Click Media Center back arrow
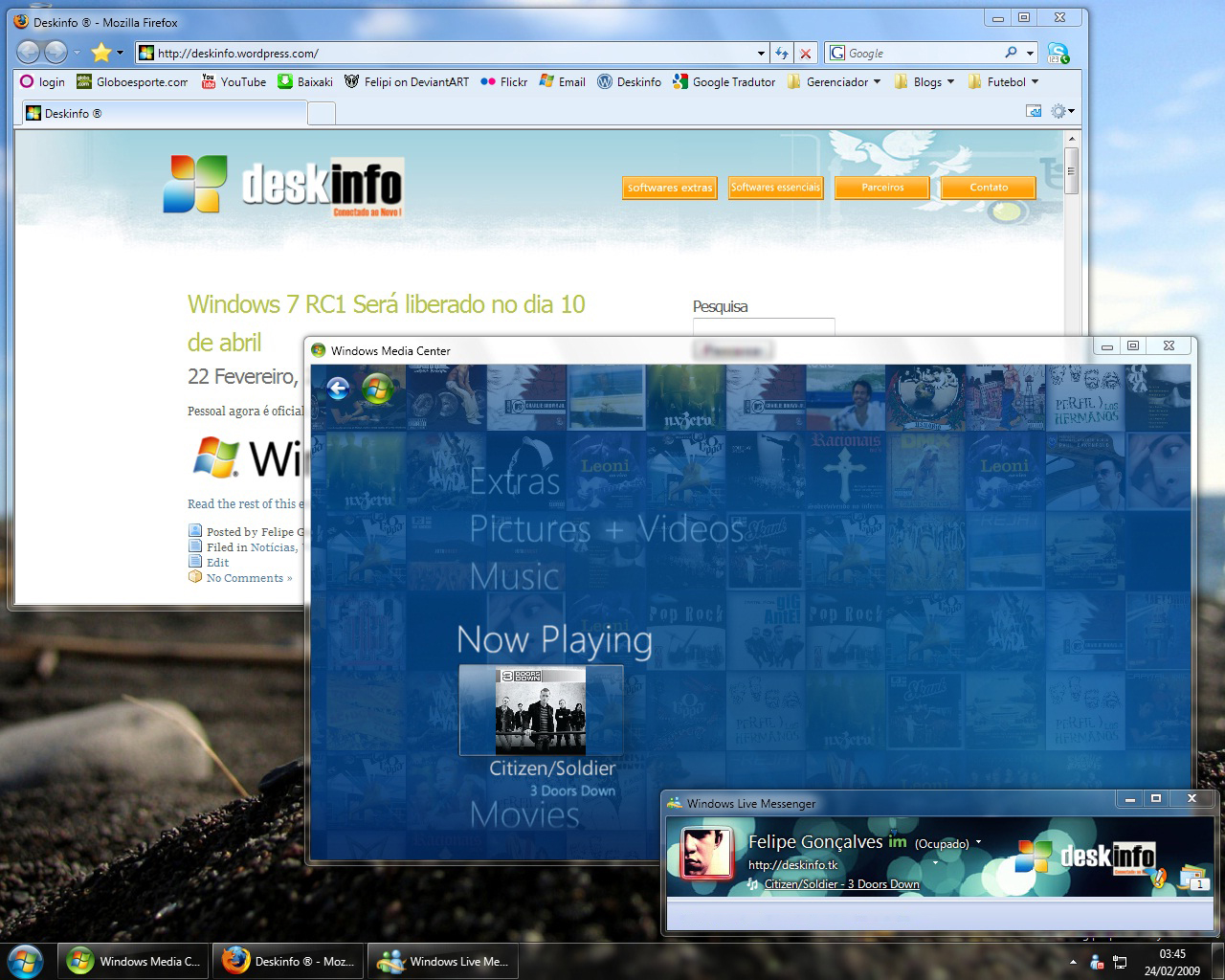 338,388
